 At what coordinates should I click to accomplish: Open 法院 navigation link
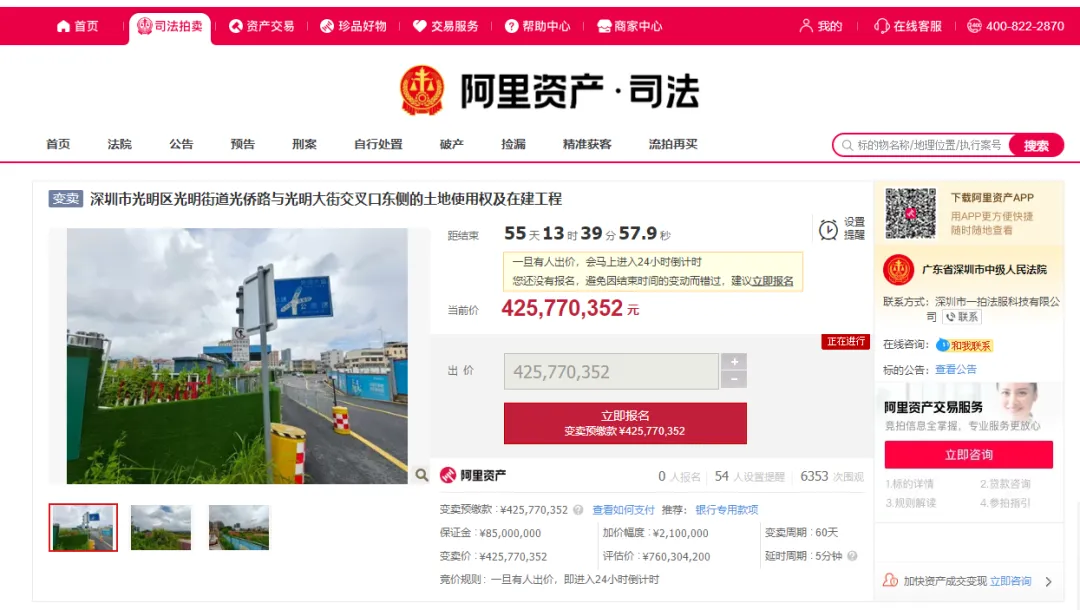[x=119, y=144]
